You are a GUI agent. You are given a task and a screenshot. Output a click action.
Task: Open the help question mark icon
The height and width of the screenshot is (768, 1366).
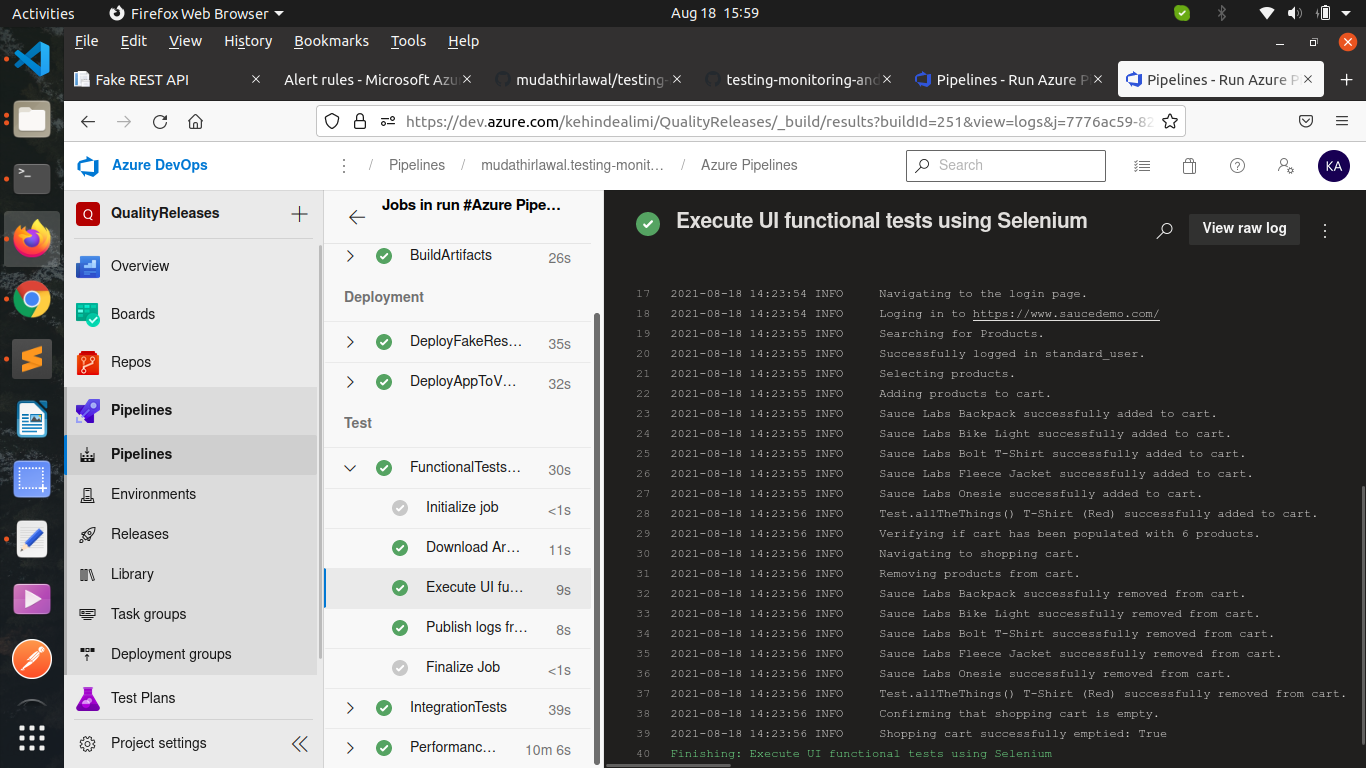(1237, 166)
